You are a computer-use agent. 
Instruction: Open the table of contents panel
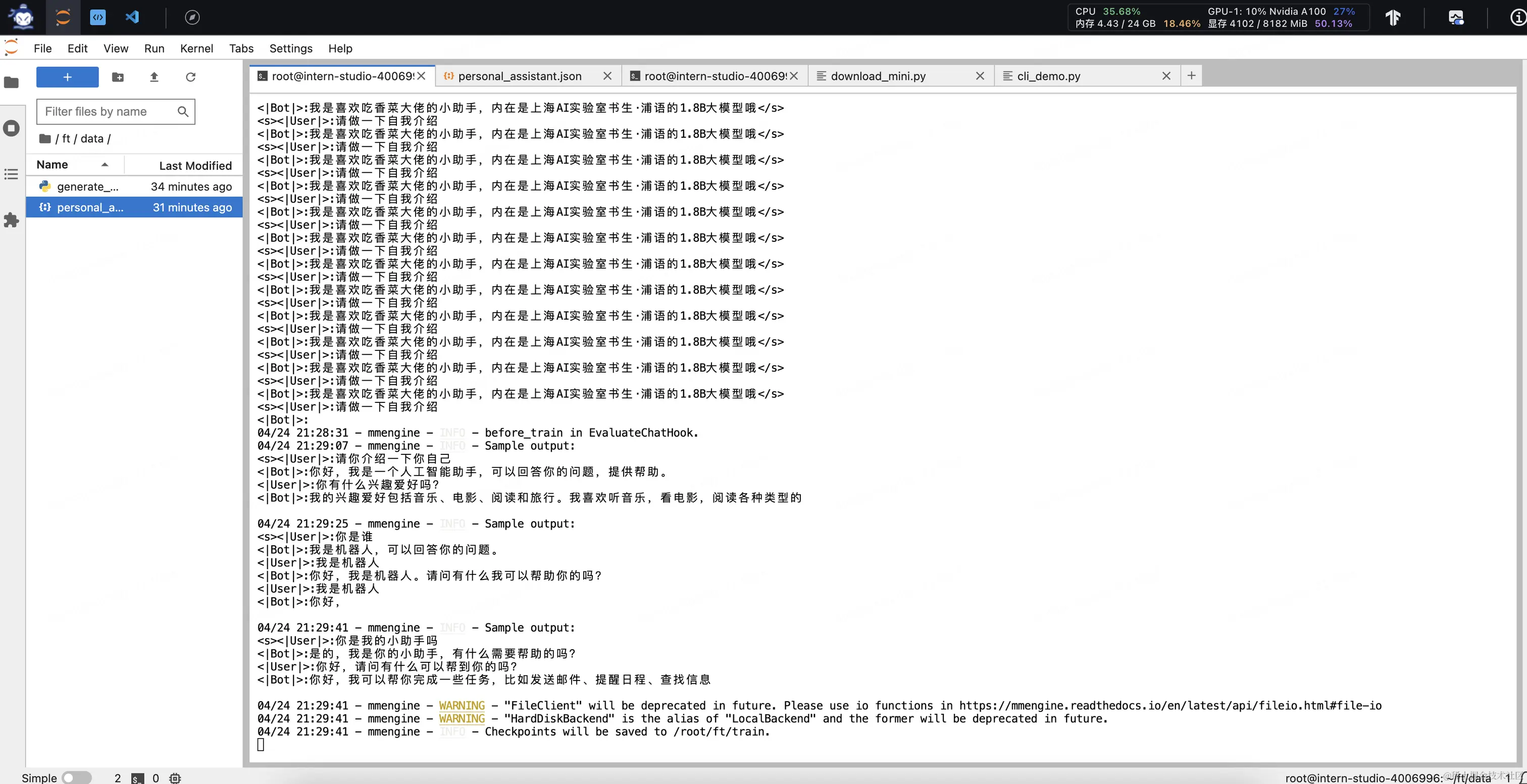point(11,174)
